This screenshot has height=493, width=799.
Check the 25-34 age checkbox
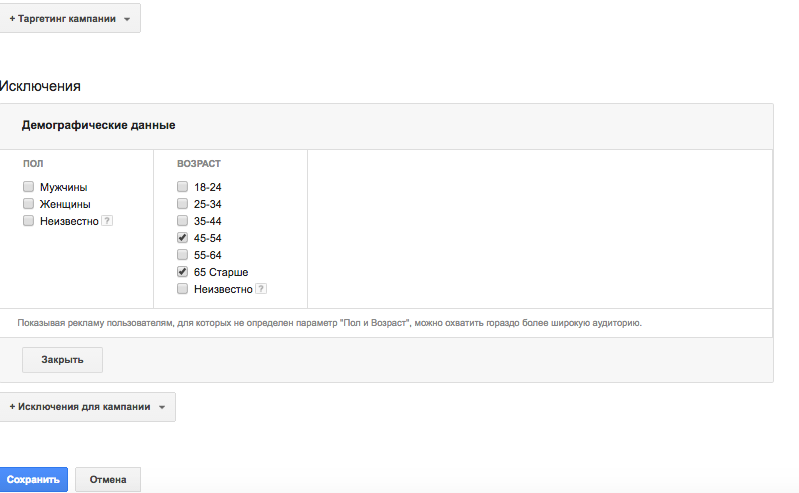point(182,204)
